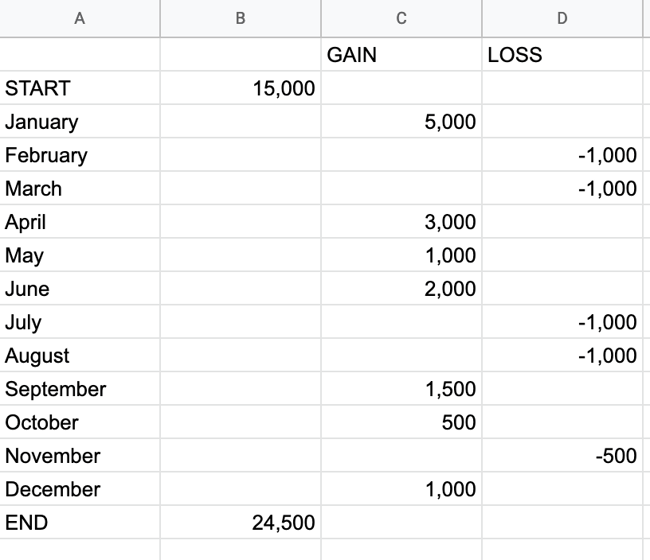Select the END total cell 24,500
Viewport: 650px width, 560px height.
tap(240, 523)
